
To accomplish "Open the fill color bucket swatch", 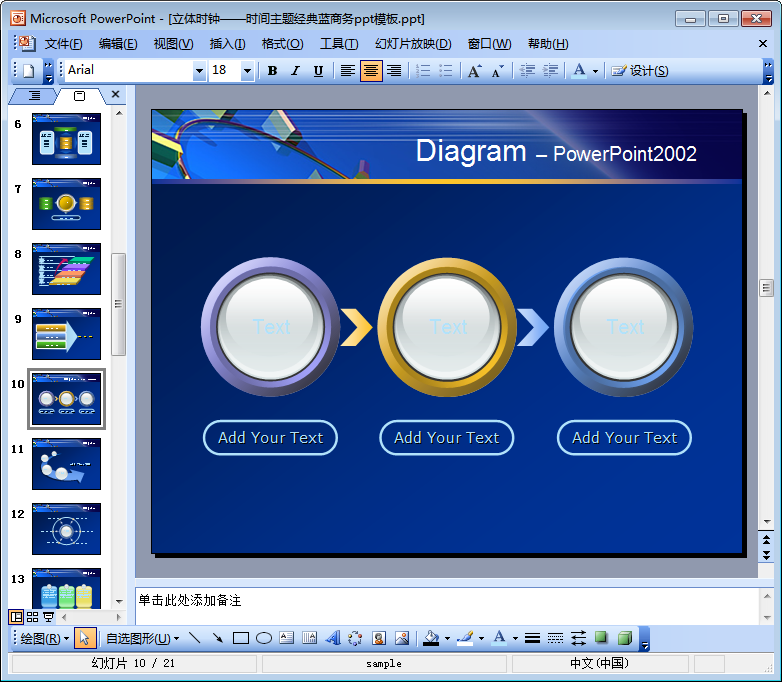I will point(431,638).
